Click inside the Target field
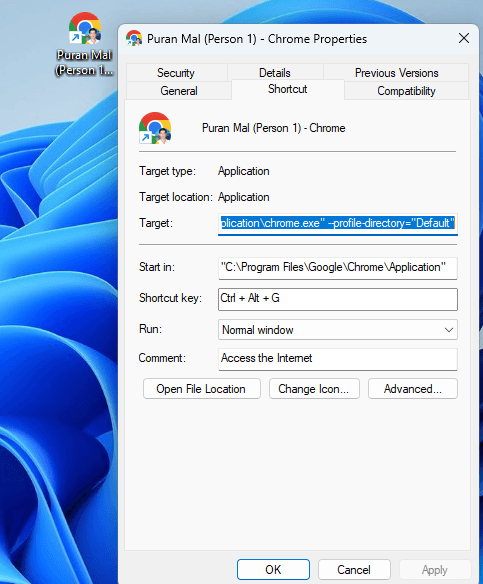Viewport: 483px width, 584px height. [x=338, y=224]
